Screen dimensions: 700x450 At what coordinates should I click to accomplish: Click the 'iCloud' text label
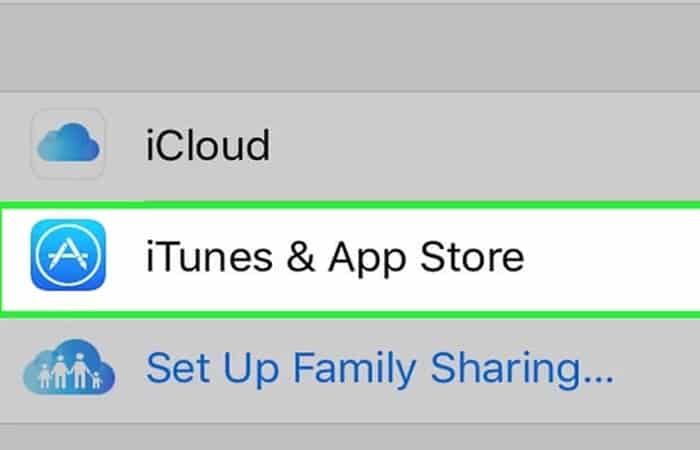click(x=208, y=145)
